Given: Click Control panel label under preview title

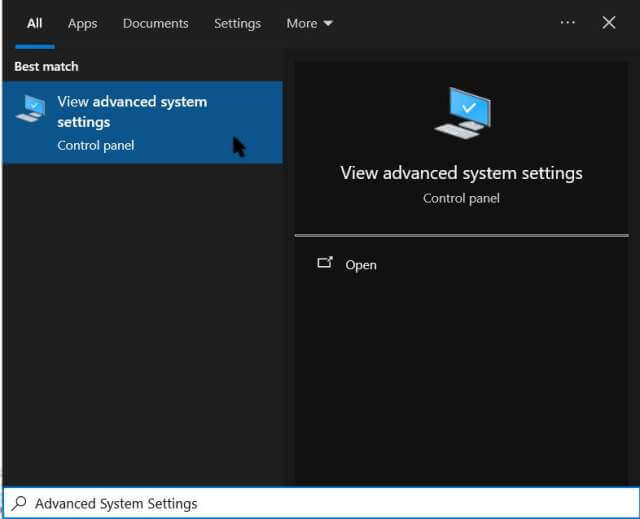Looking at the screenshot, I should click(x=461, y=198).
